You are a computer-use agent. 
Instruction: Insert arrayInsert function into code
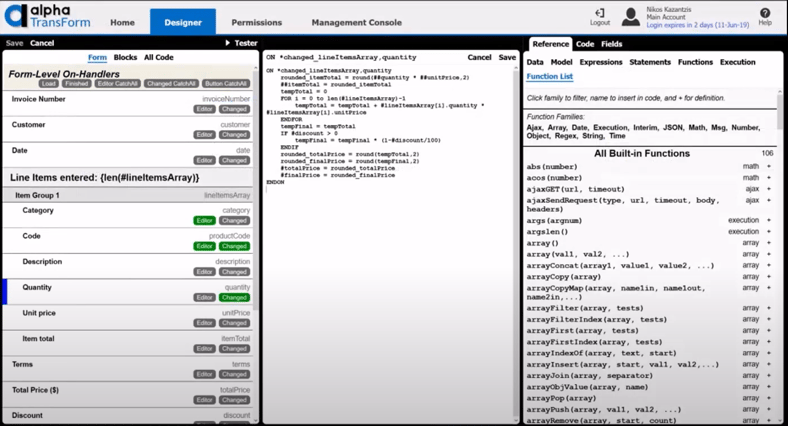coord(622,364)
